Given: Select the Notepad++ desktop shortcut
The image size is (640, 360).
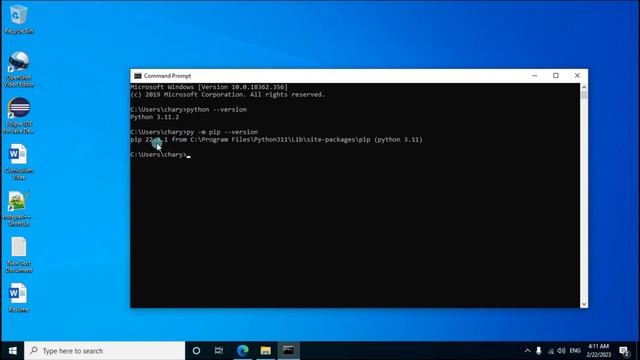Looking at the screenshot, I should (19, 209).
